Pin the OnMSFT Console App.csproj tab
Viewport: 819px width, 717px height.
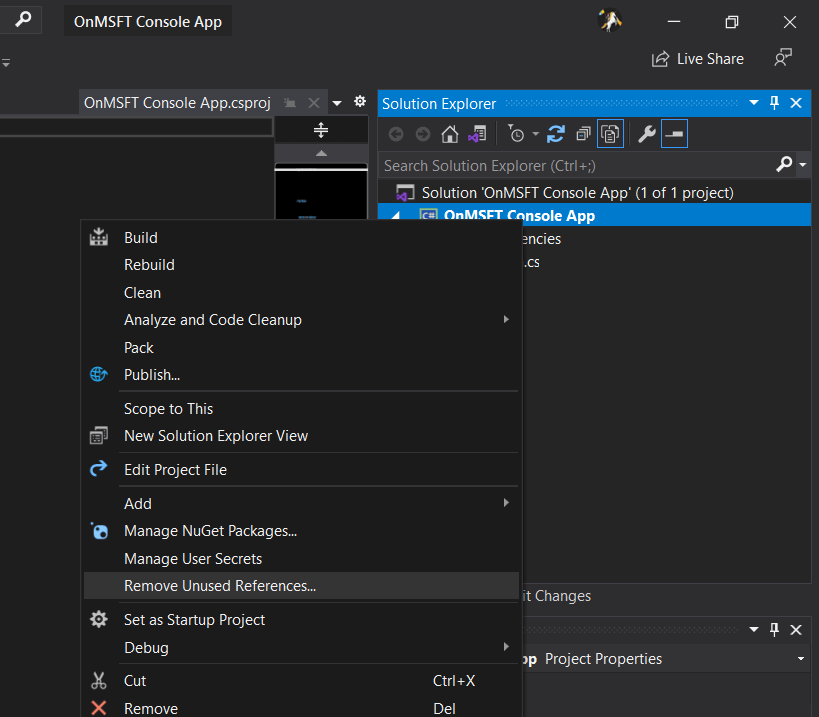(x=290, y=103)
